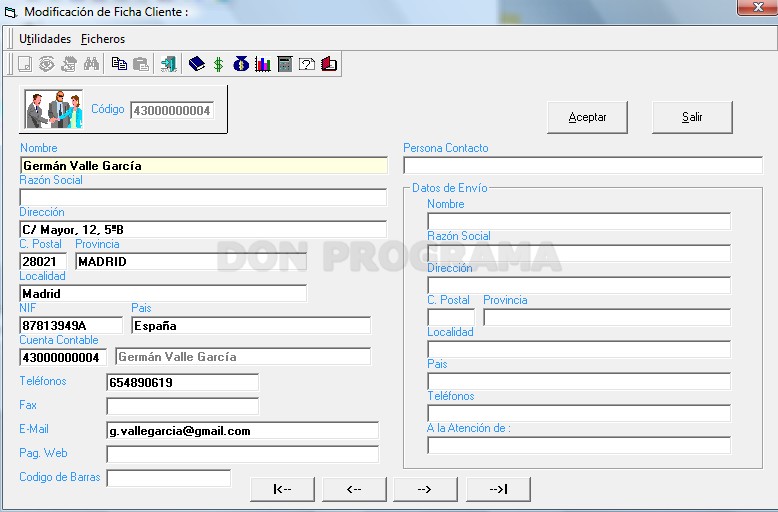Image resolution: width=778 pixels, height=512 pixels.
Task: Click the Aceptar button
Action: (x=587, y=117)
